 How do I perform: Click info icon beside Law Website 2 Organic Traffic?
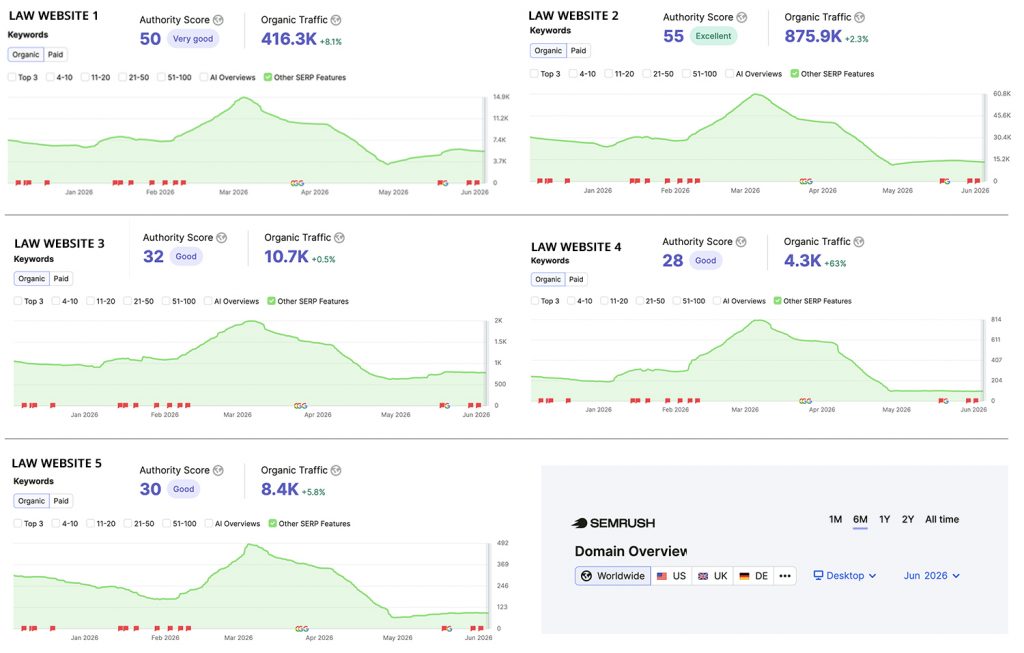coord(859,17)
